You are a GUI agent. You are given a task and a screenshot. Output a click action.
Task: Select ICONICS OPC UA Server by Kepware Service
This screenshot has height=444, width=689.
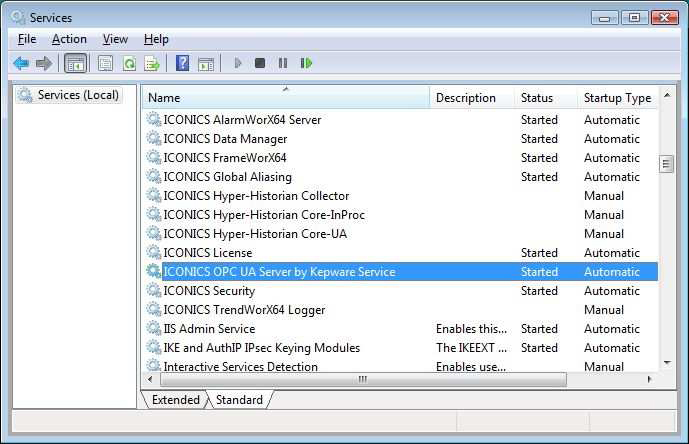click(x=402, y=271)
